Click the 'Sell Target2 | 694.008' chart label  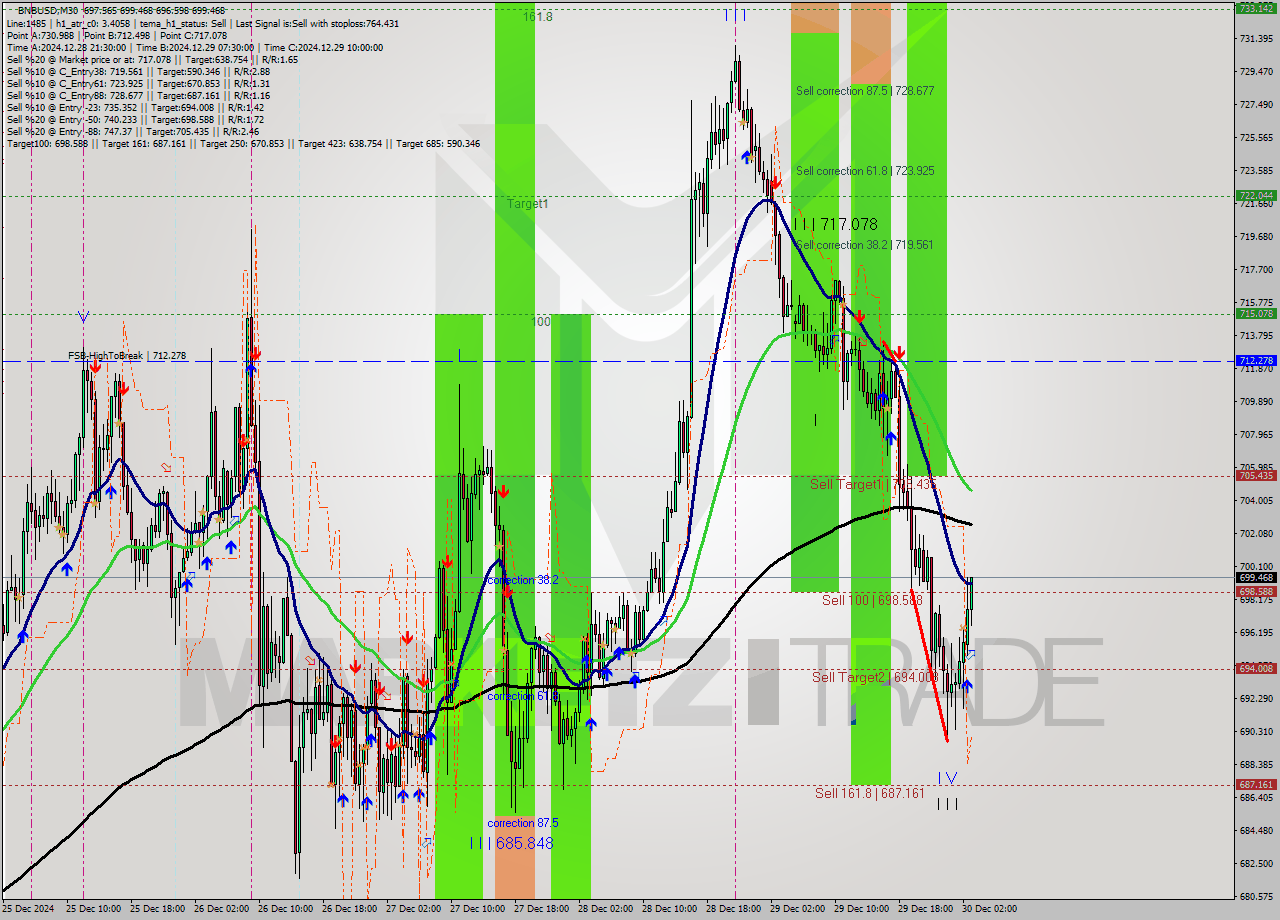(x=875, y=677)
